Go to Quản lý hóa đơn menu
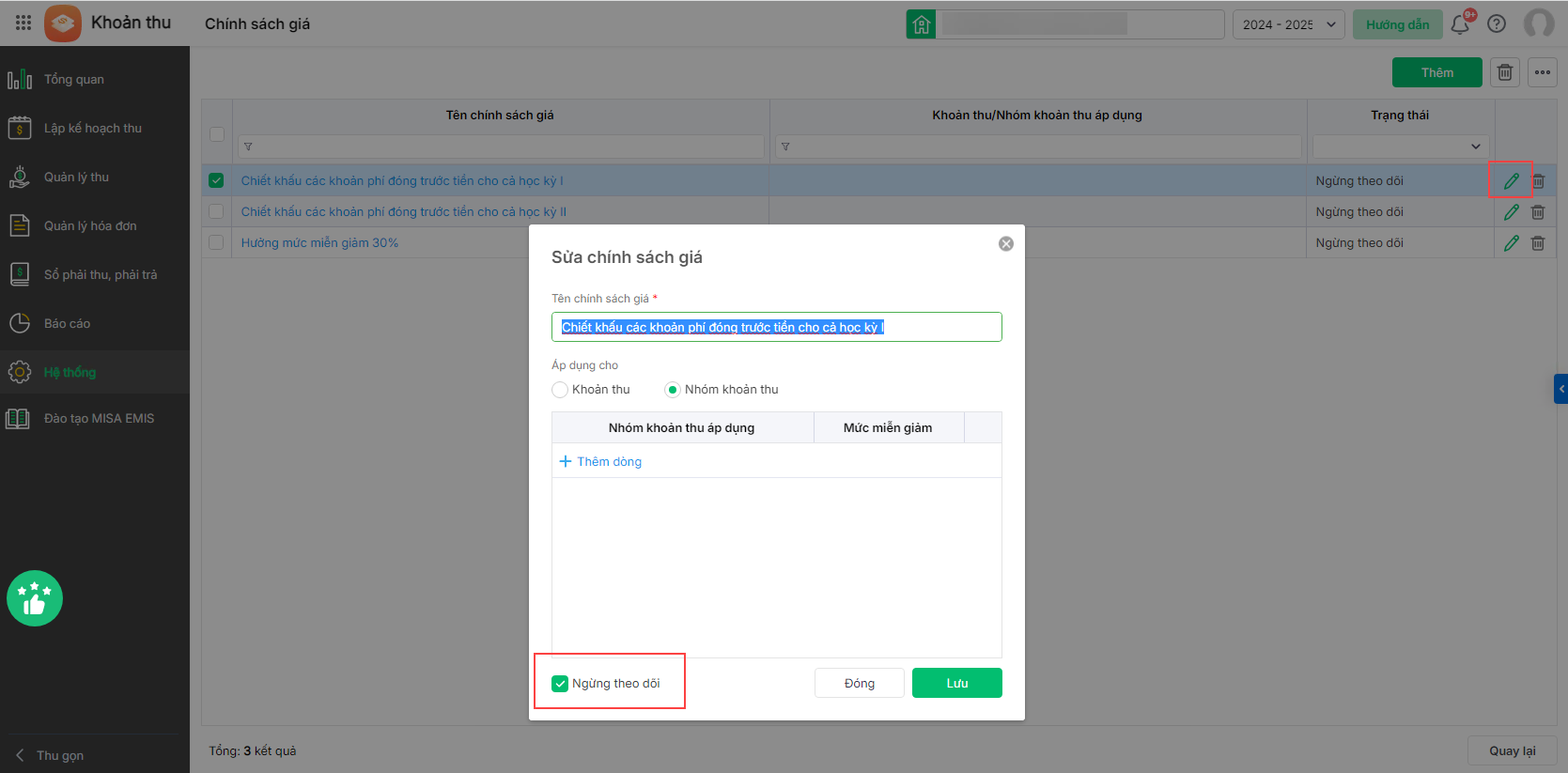 89,226
